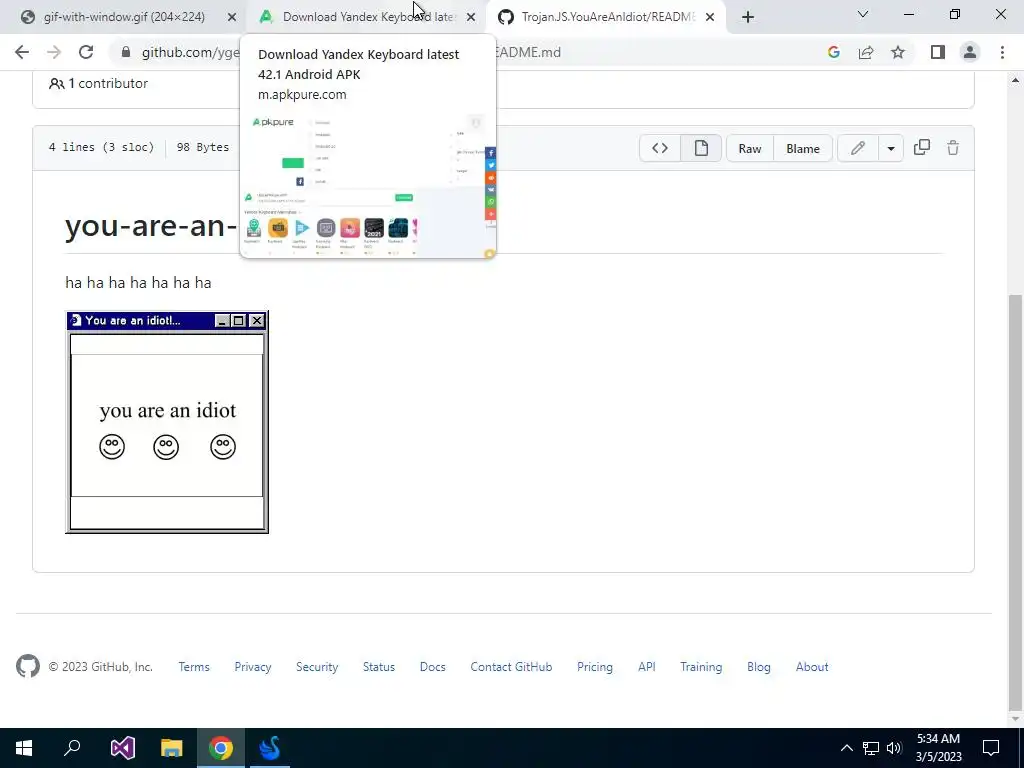Switch to the gif-with-window.gif tab
Viewport: 1024px width, 768px height.
pyautogui.click(x=123, y=17)
